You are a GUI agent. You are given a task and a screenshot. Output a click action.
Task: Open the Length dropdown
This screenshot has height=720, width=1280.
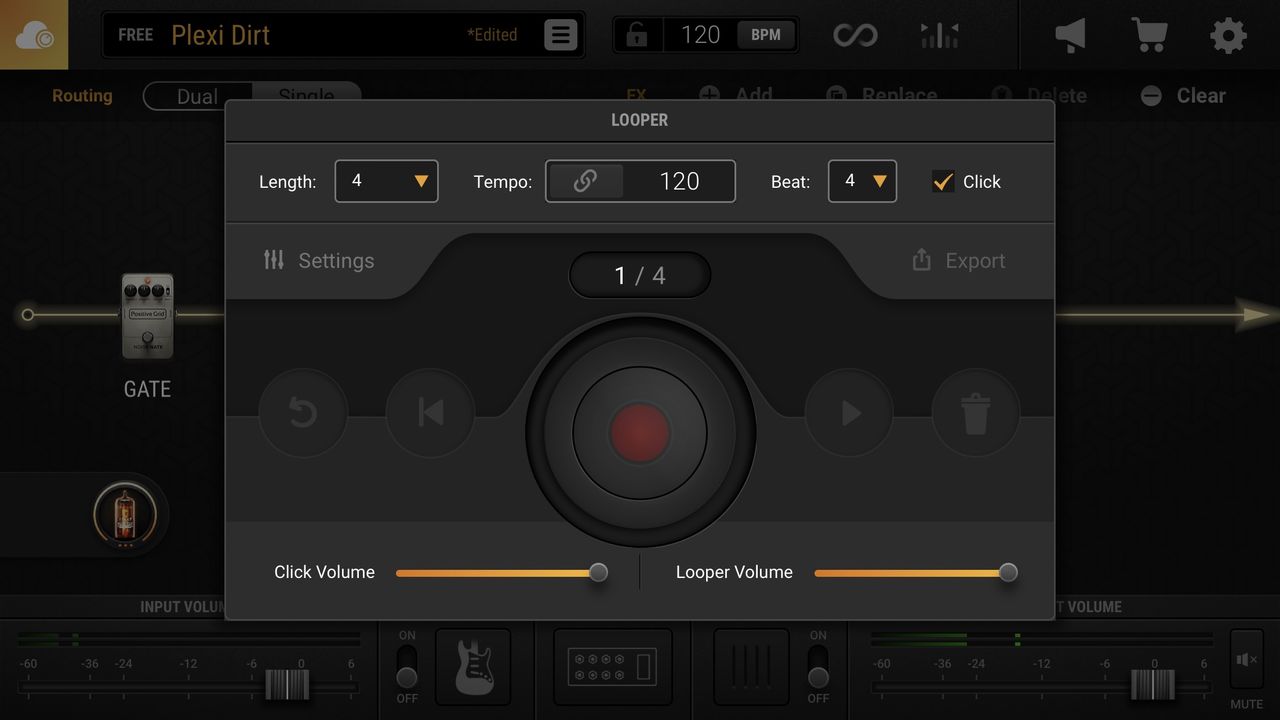coord(386,181)
